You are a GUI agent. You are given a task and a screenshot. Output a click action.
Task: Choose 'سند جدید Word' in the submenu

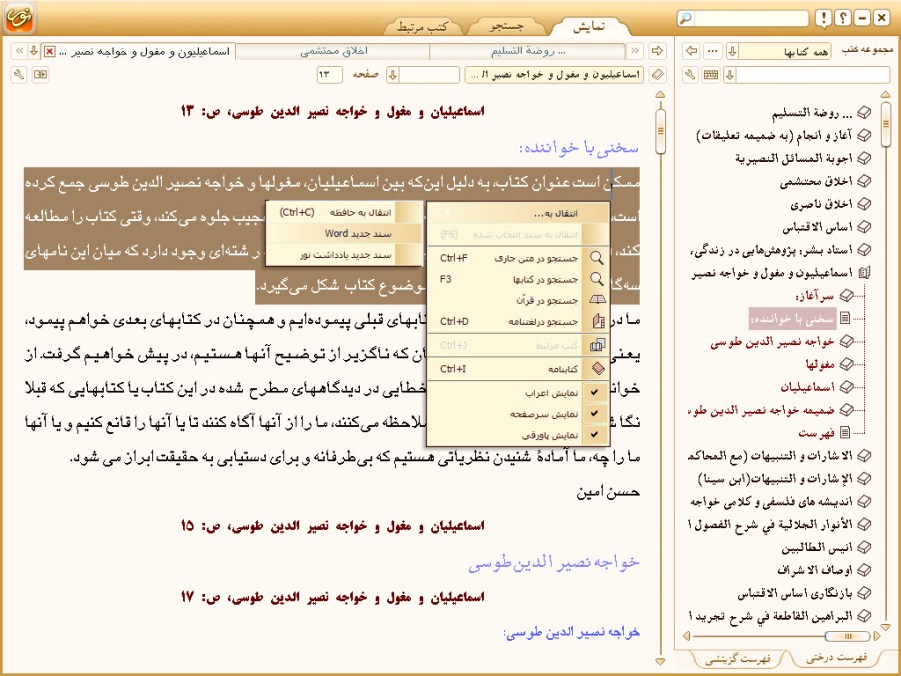(344, 233)
